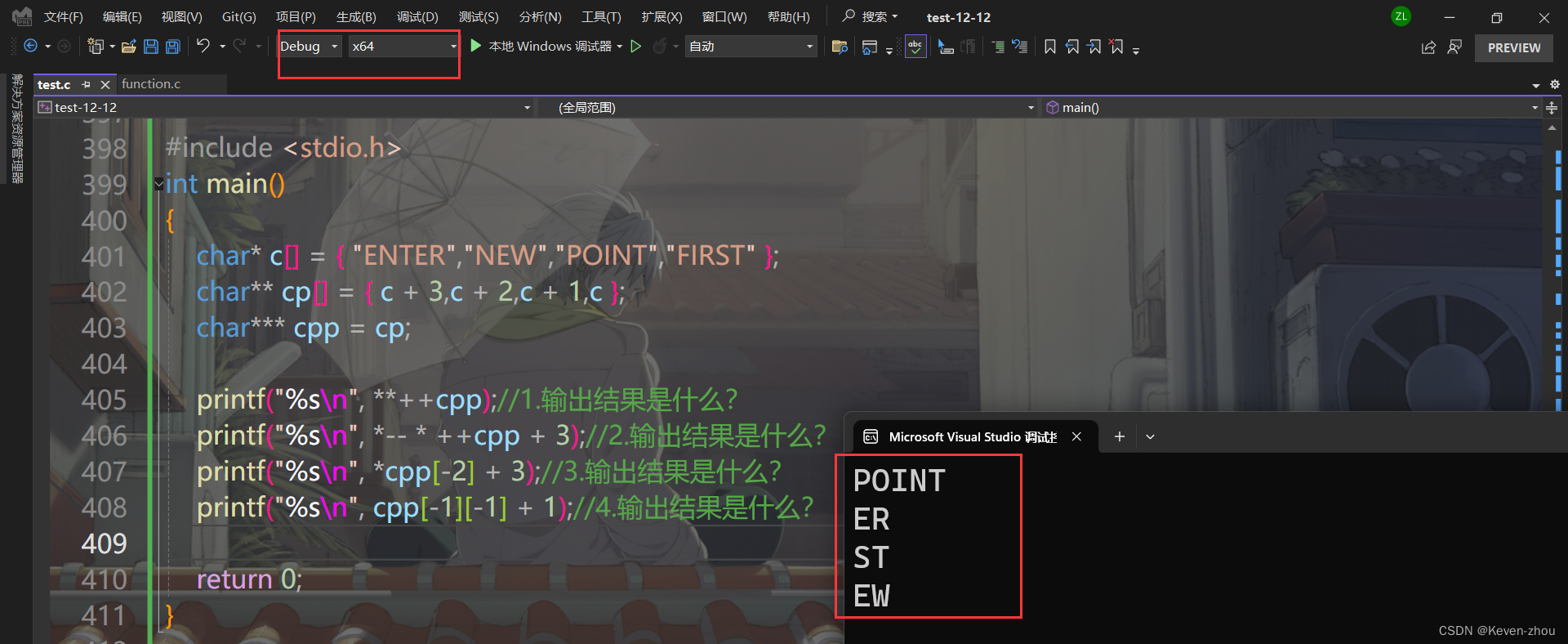
Task: Go to the next bookmark
Action: (1094, 47)
